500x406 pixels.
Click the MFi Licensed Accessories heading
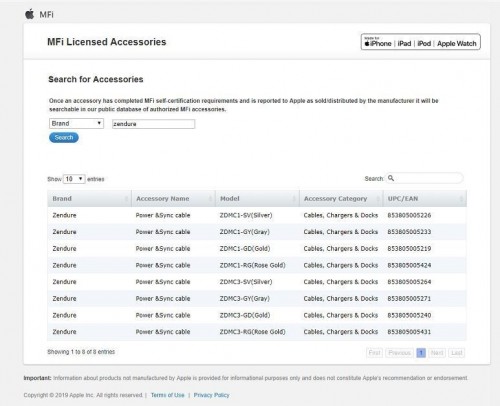pos(107,42)
